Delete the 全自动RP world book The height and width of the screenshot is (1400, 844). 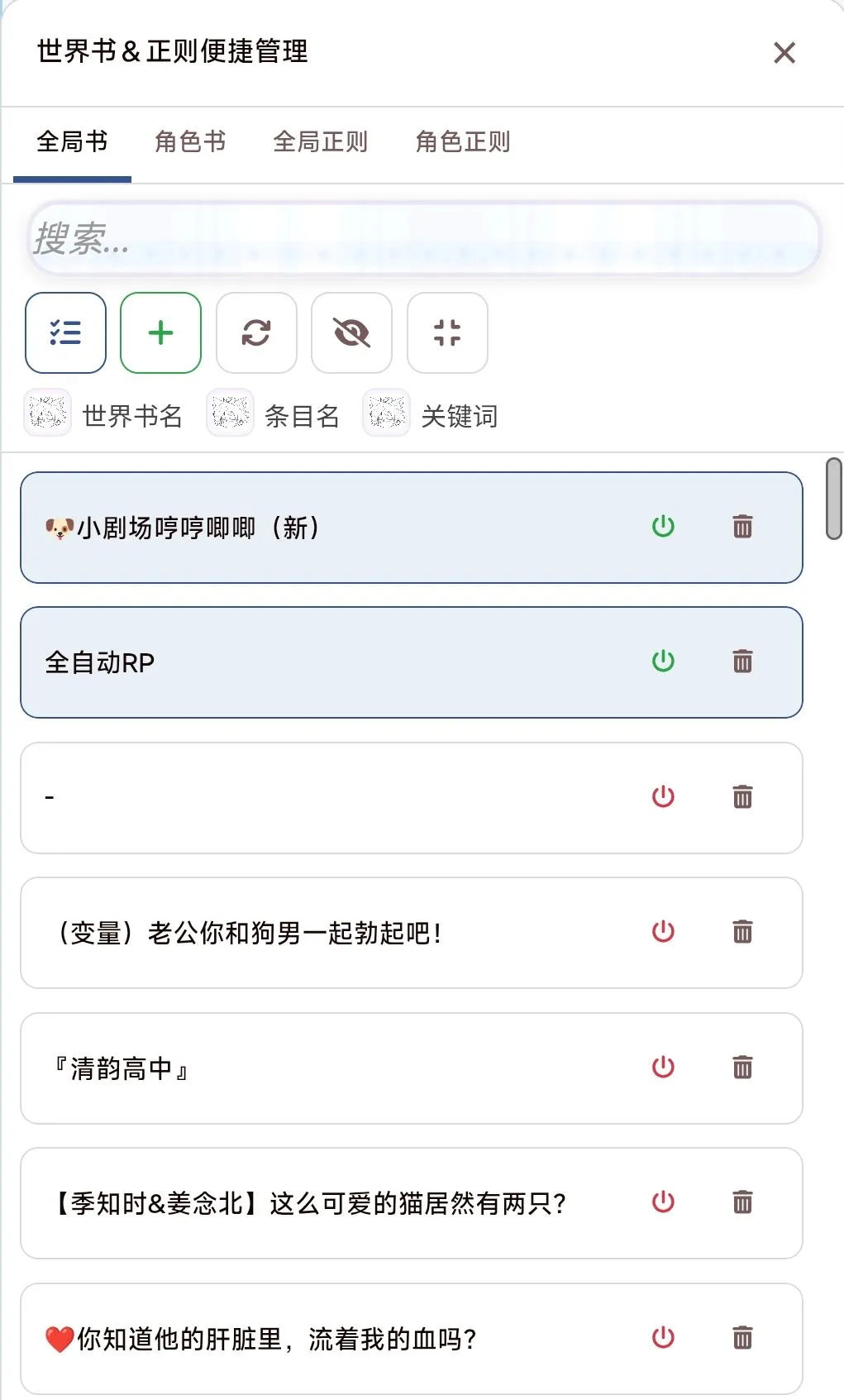(x=742, y=662)
